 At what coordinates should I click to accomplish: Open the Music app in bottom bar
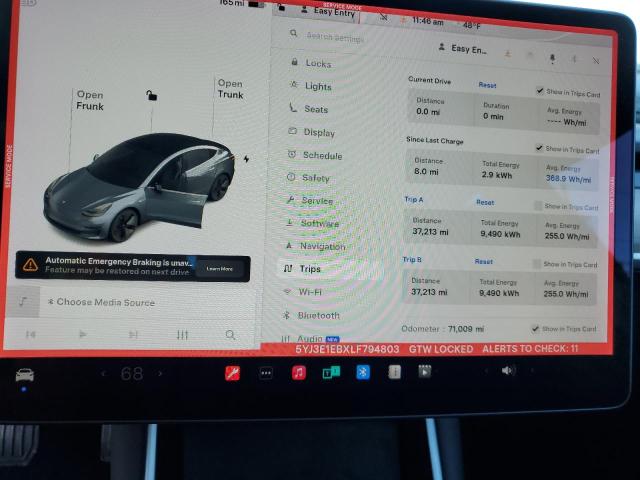point(298,373)
